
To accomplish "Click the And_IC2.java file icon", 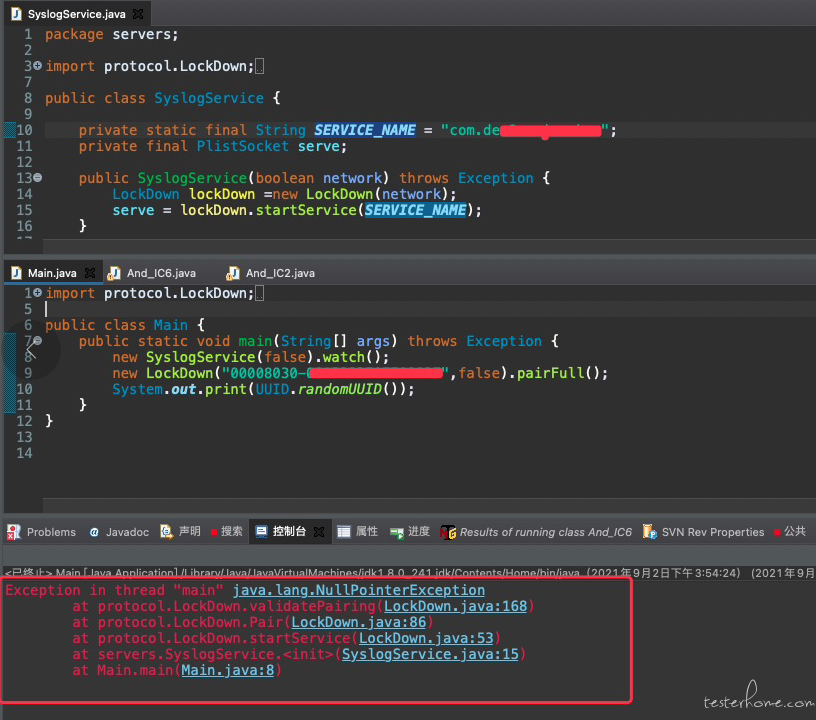I will (x=233, y=273).
